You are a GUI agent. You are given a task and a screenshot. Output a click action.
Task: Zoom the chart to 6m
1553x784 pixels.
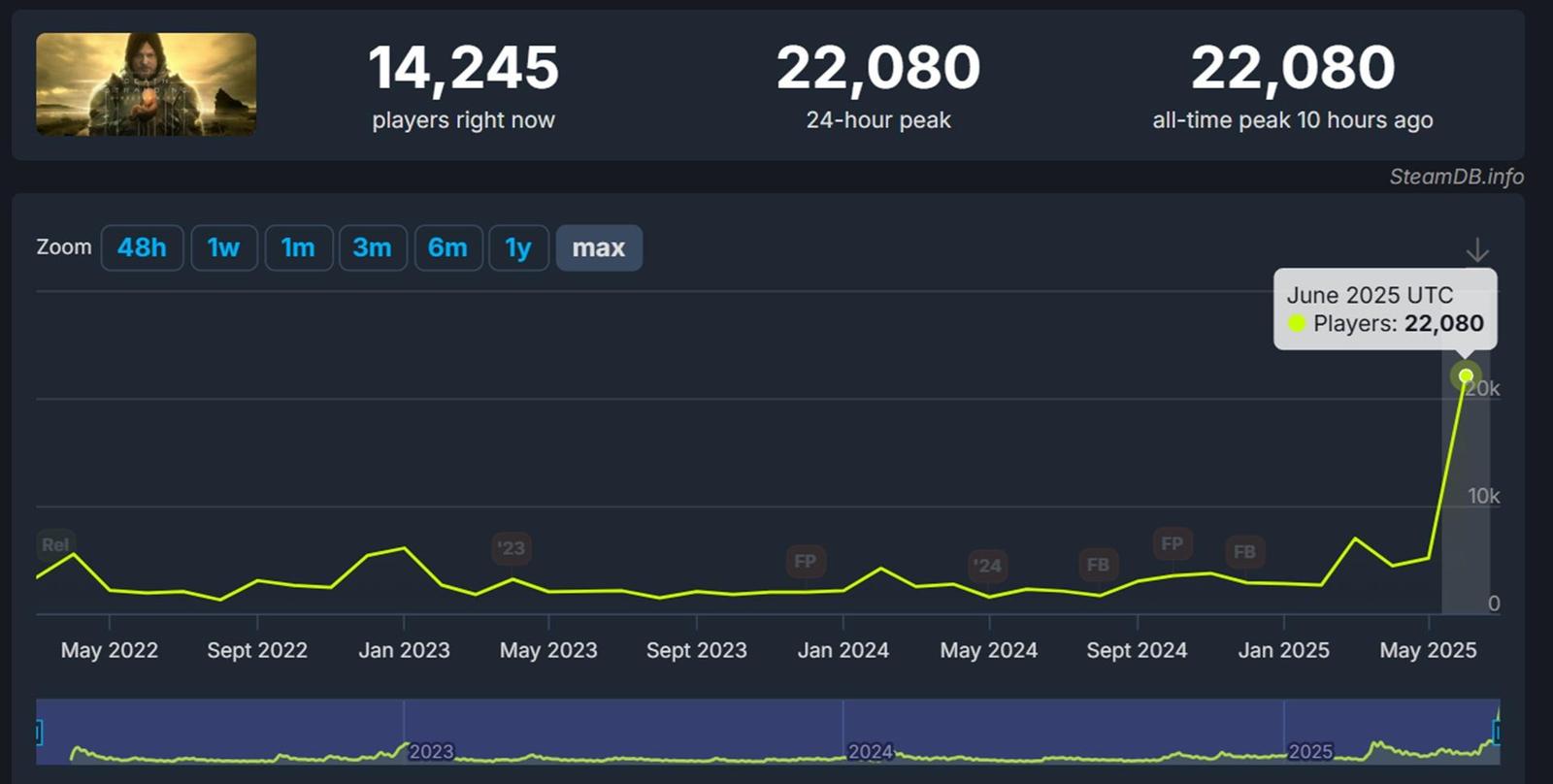click(447, 248)
